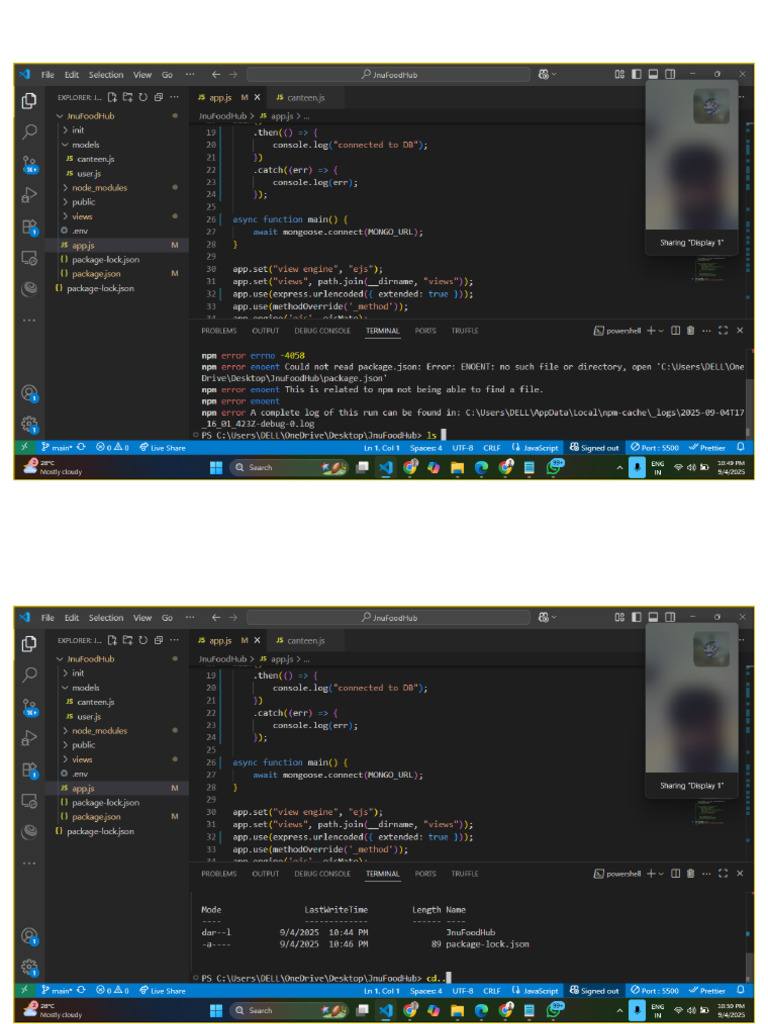Open Microsoft Edge on the upper taskbar
The height and width of the screenshot is (1024, 768).
481,467
